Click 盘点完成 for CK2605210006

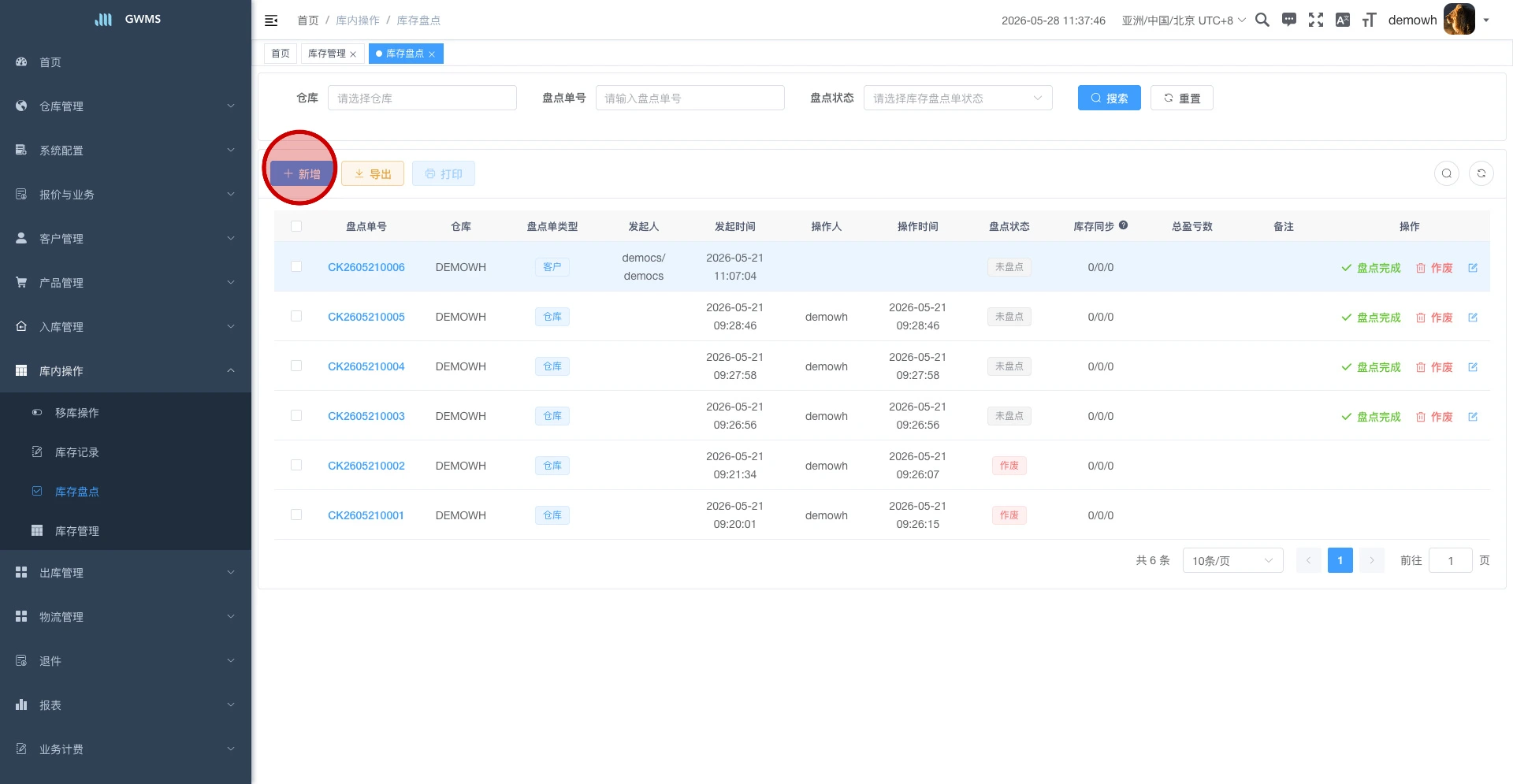point(1371,268)
